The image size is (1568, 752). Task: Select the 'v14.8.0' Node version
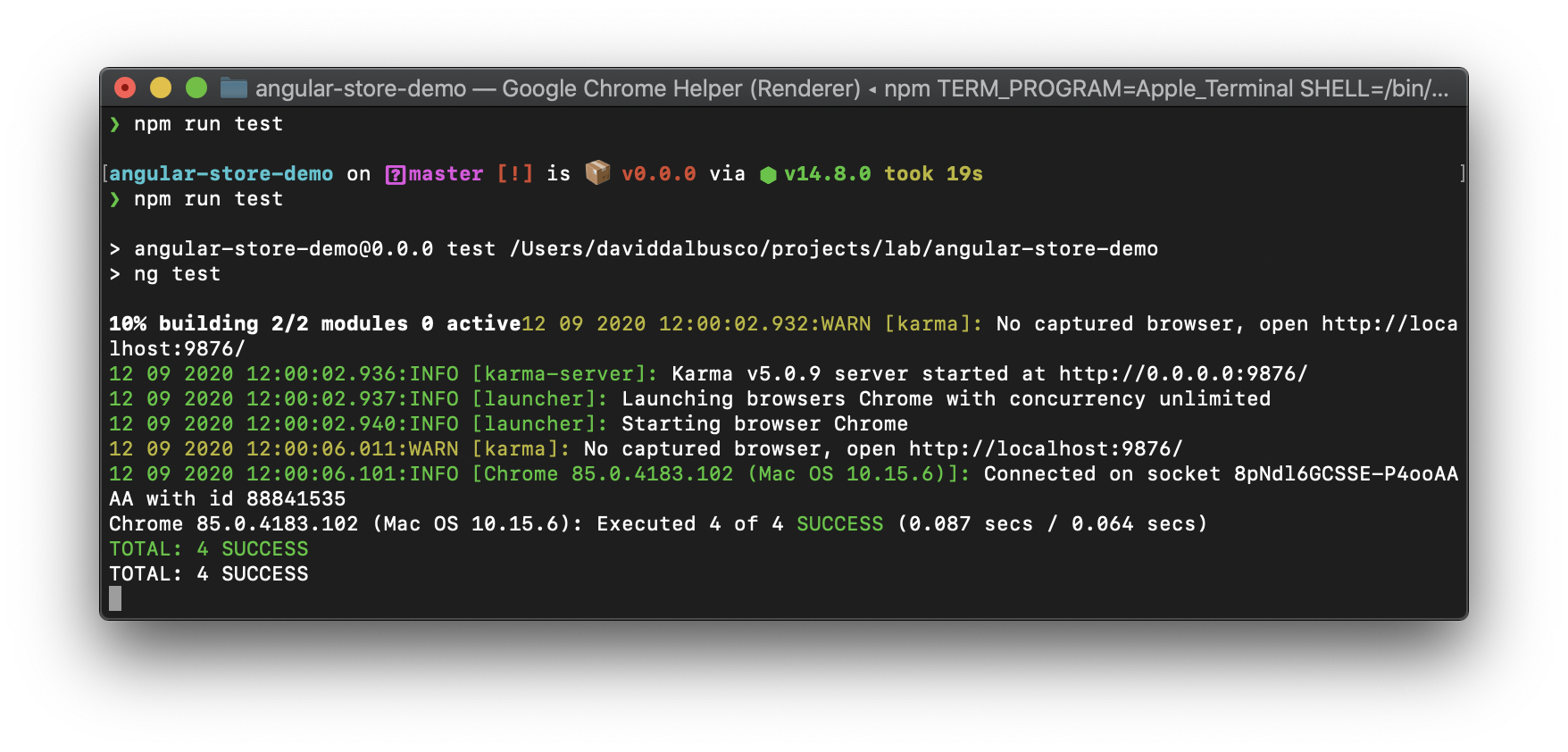(x=828, y=174)
